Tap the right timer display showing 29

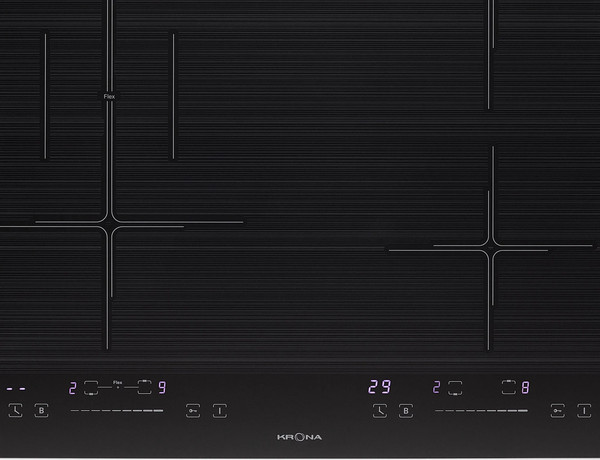pos(379,387)
